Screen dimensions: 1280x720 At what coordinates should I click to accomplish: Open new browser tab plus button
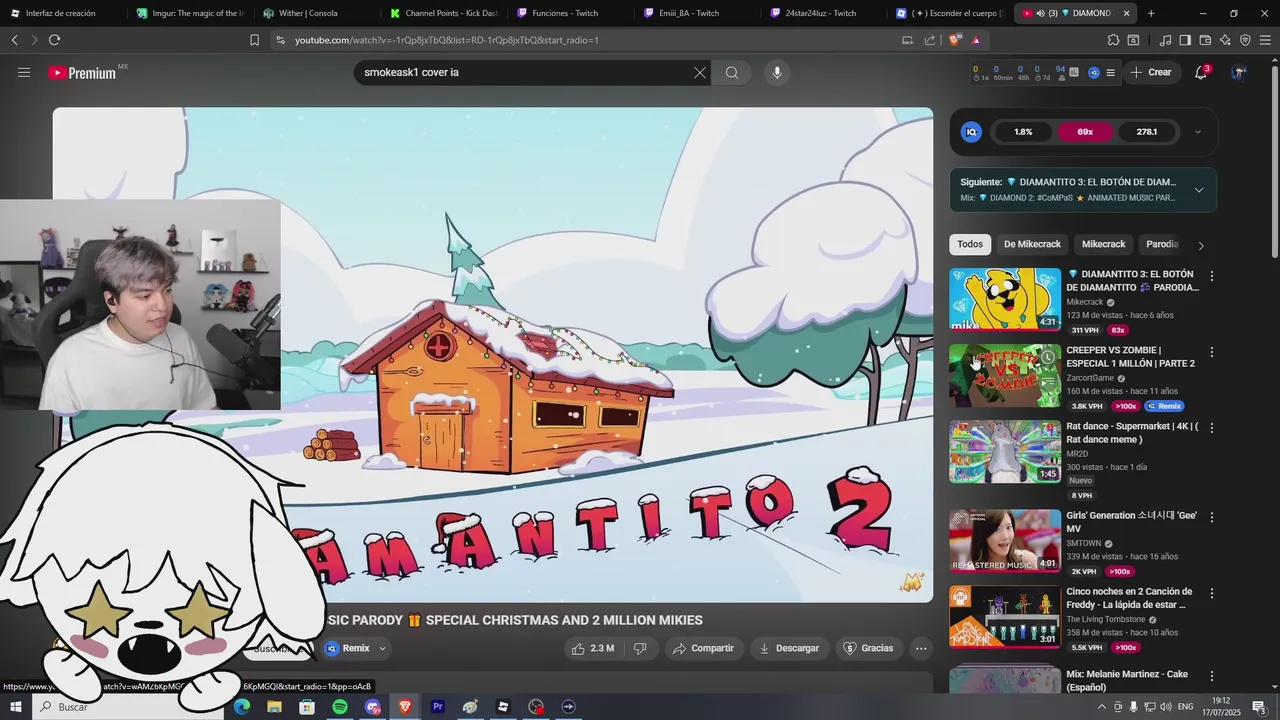point(1151,13)
